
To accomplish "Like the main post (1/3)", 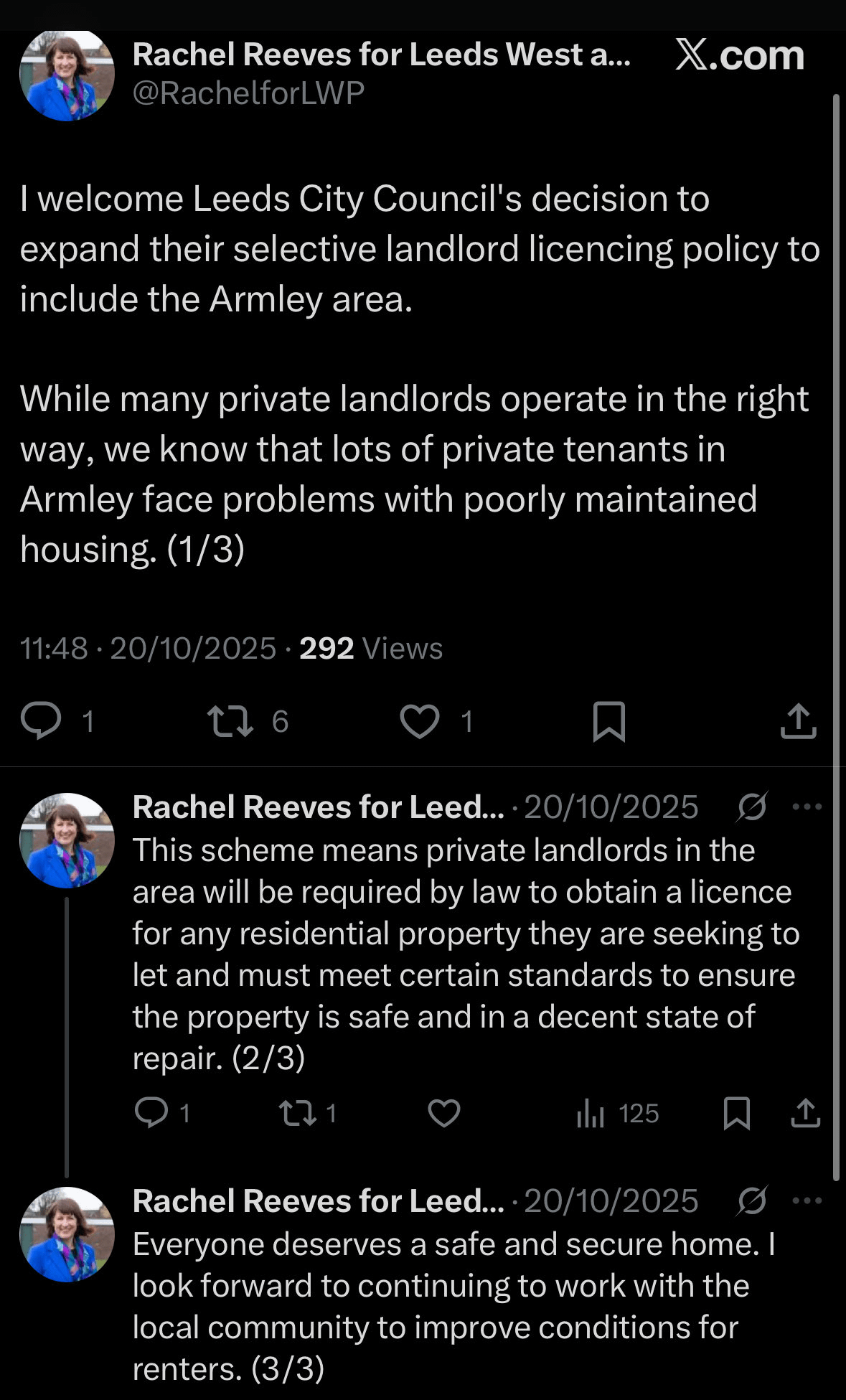I will coord(420,720).
